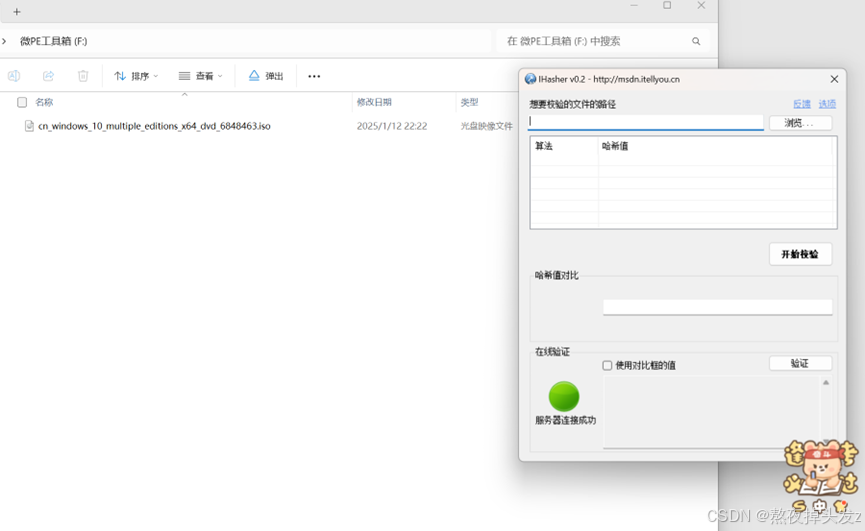The image size is (865, 531).
Task: Click the 哈希值 column header
Action: tap(716, 146)
